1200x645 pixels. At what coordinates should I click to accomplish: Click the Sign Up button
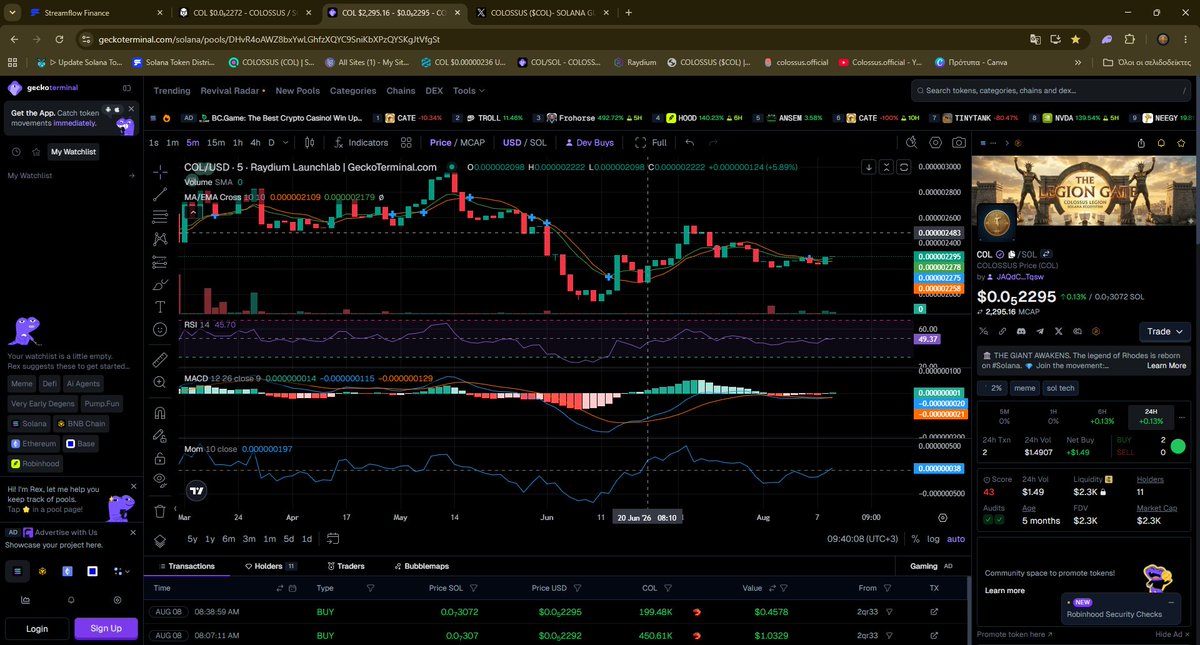point(106,628)
